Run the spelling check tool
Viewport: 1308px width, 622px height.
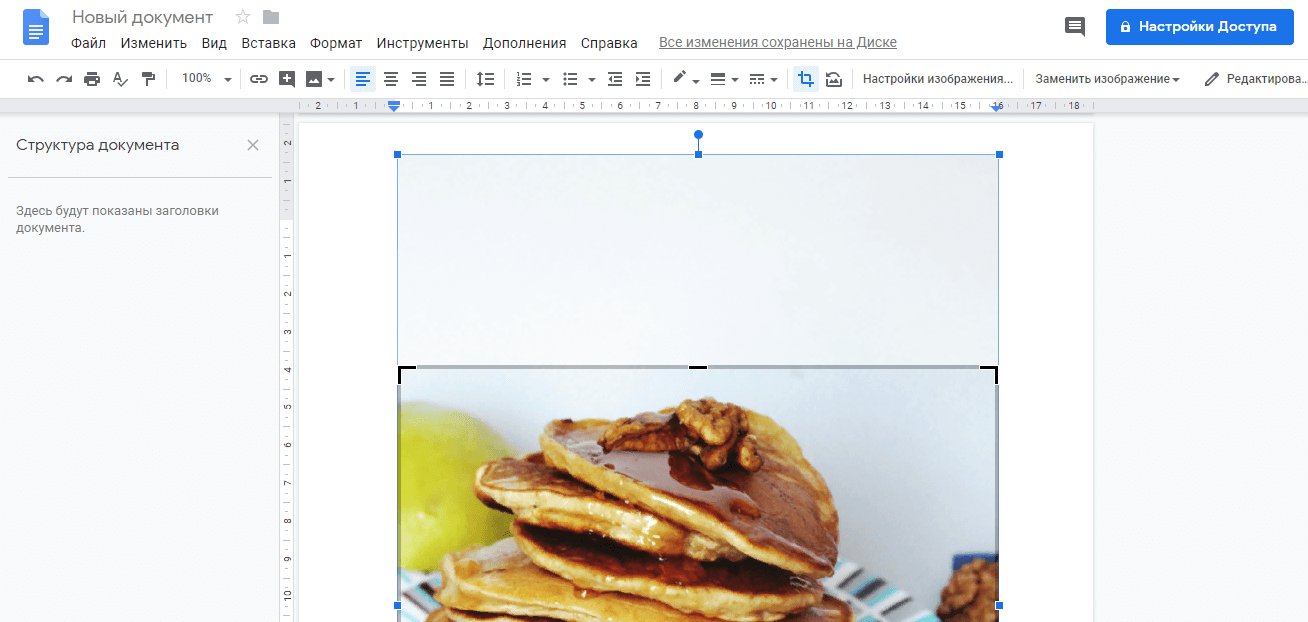coord(120,78)
